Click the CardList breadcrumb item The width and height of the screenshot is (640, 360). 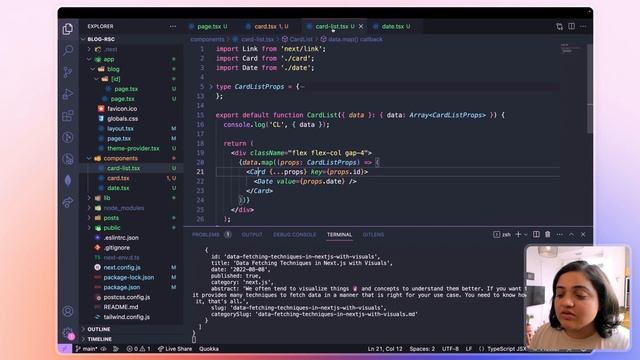[x=301, y=39]
